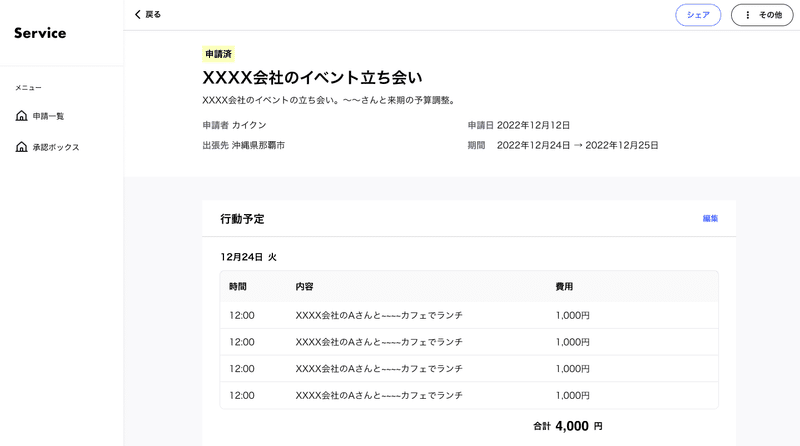The height and width of the screenshot is (446, 800).
Task: Click the home icon beside 申請一覧
Action: pyautogui.click(x=22, y=116)
